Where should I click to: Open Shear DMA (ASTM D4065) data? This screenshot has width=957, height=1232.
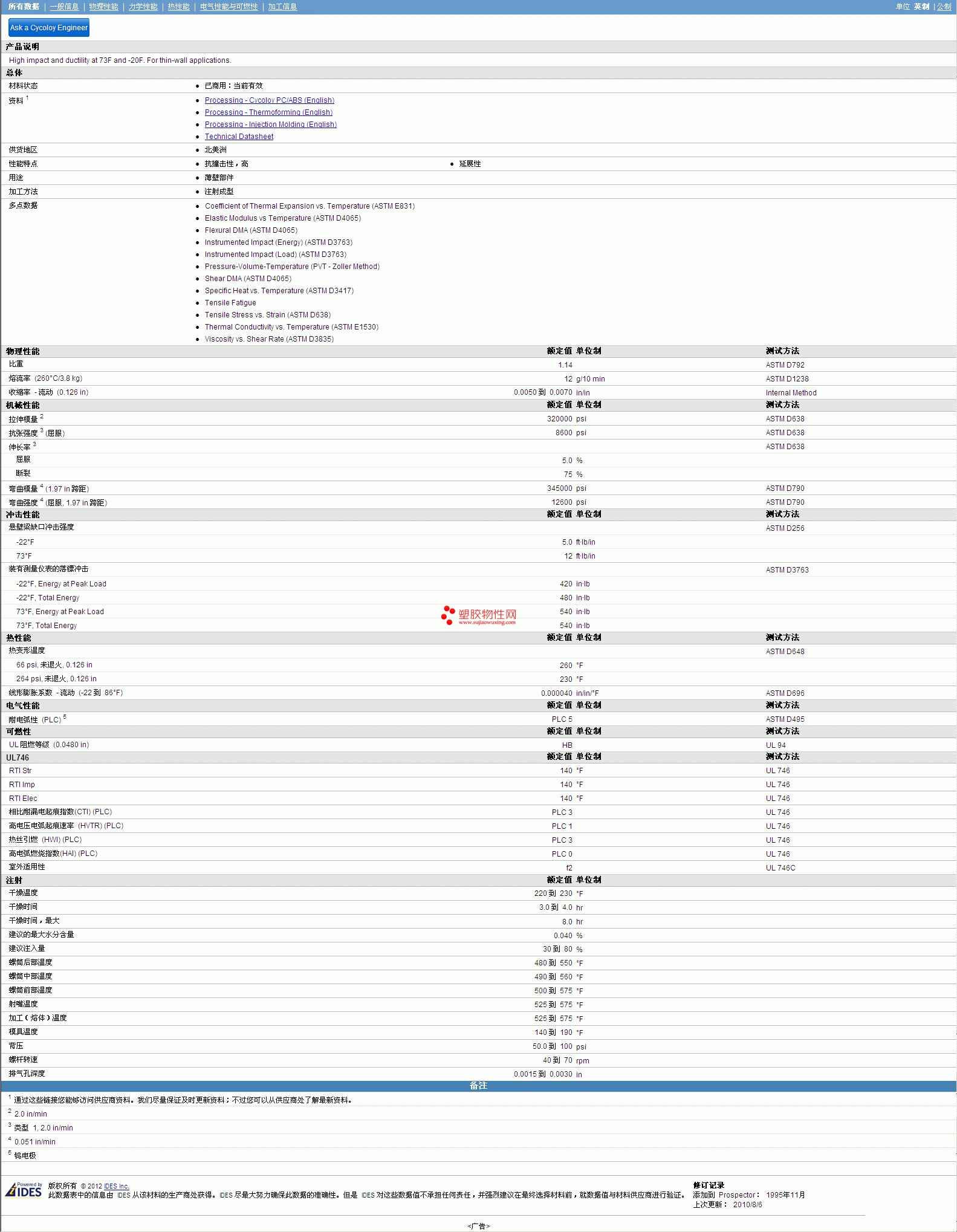(248, 279)
